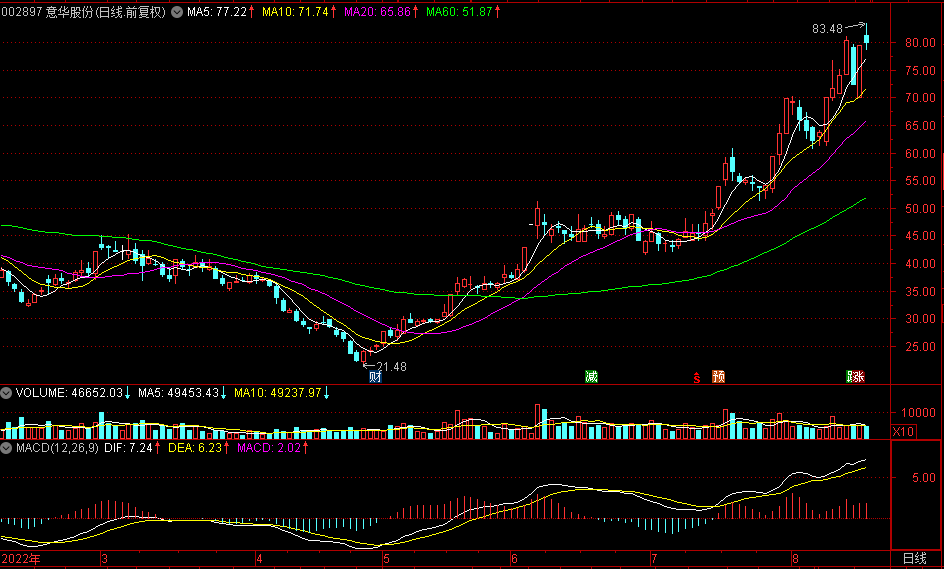Click month 7 on the time axis
Image resolution: width=944 pixels, height=569 pixels.
click(654, 559)
